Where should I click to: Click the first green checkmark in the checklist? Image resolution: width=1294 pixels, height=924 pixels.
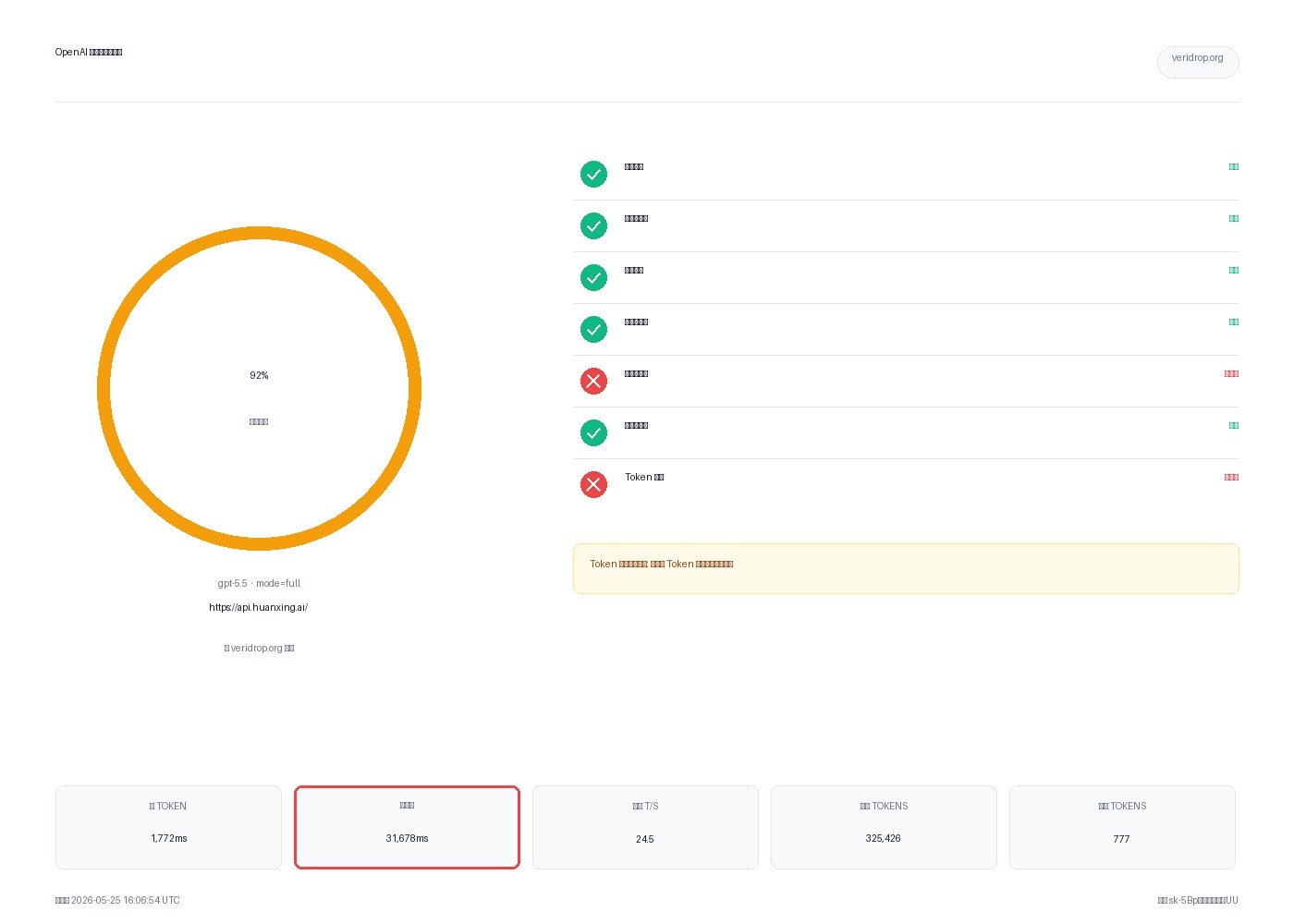coord(593,175)
